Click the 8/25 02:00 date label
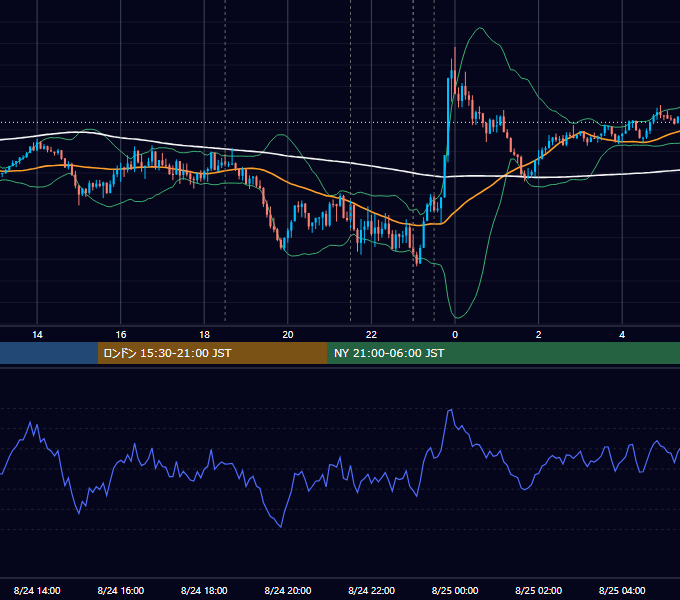680x600 pixels. point(539,590)
